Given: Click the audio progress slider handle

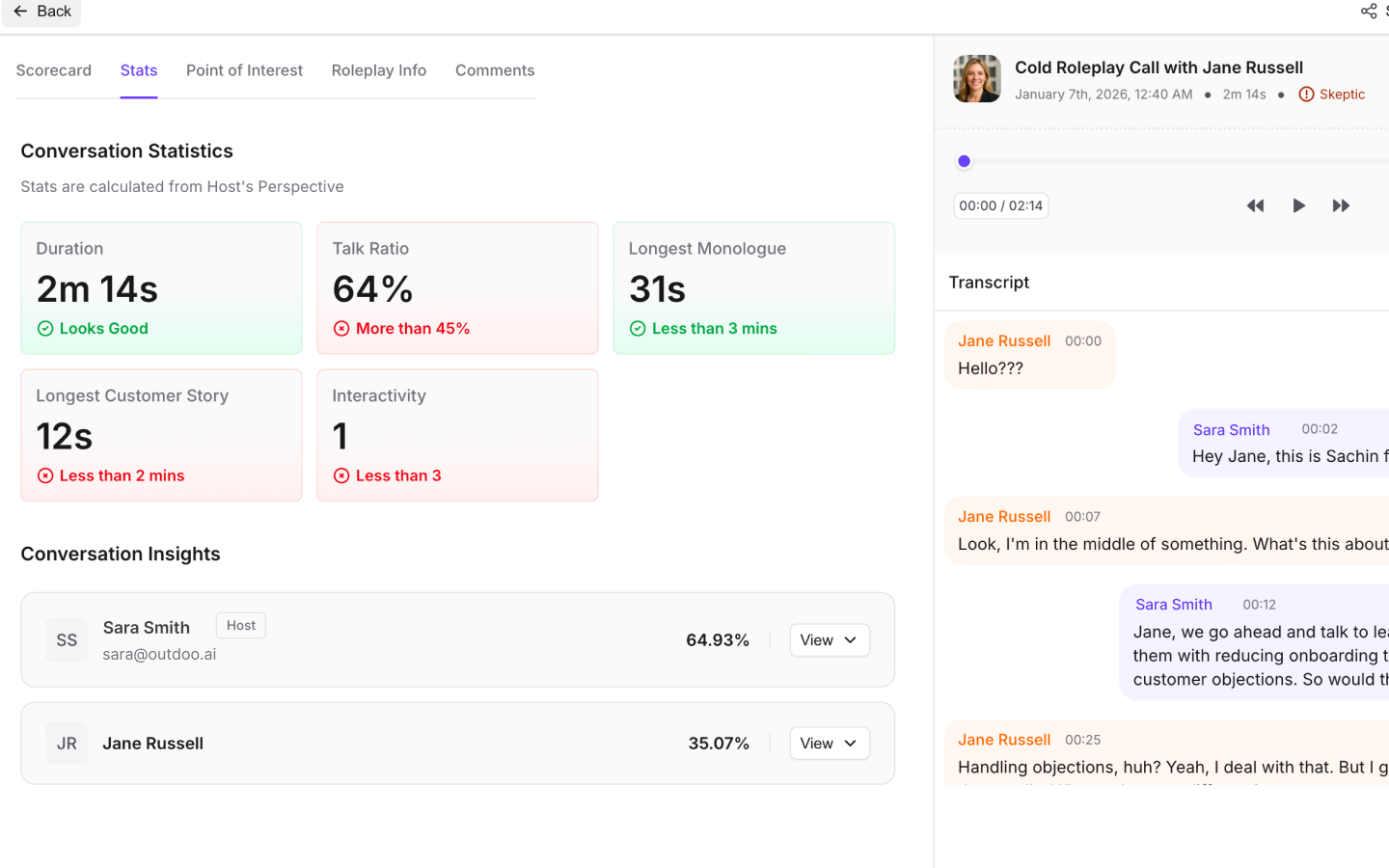Looking at the screenshot, I should tap(964, 161).
